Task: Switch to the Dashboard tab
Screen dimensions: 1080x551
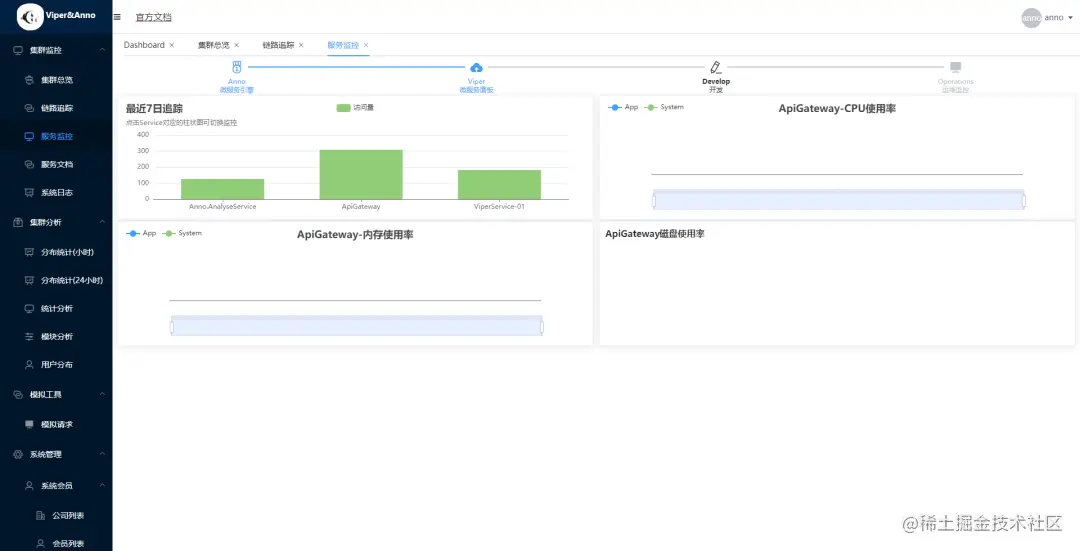Action: 144,45
